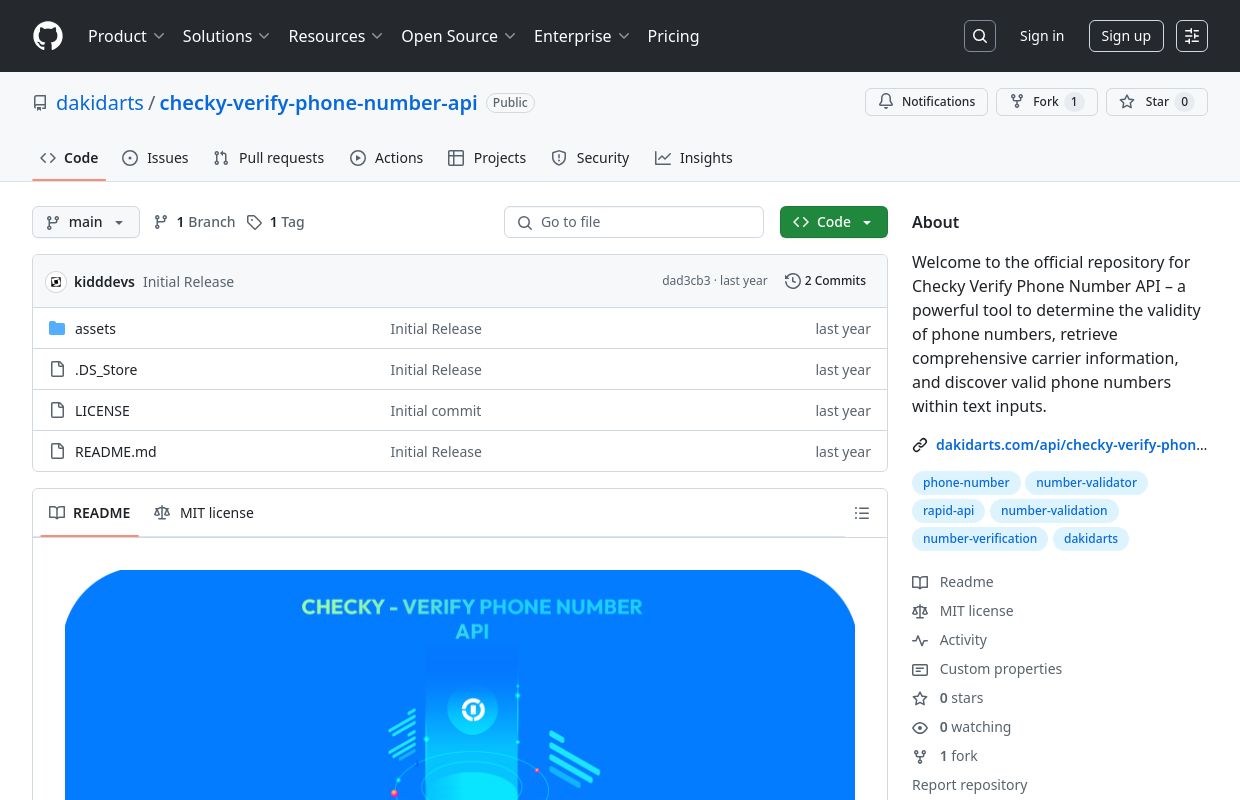Open the kidddevs author link
This screenshot has height=800, width=1240.
104,282
